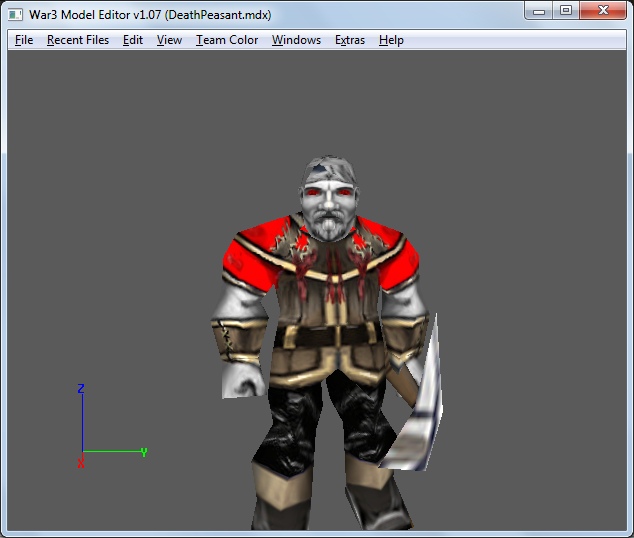Viewport: 634px width, 538px height.
Task: Maximize the War3 Model Editor window
Action: [566, 11]
